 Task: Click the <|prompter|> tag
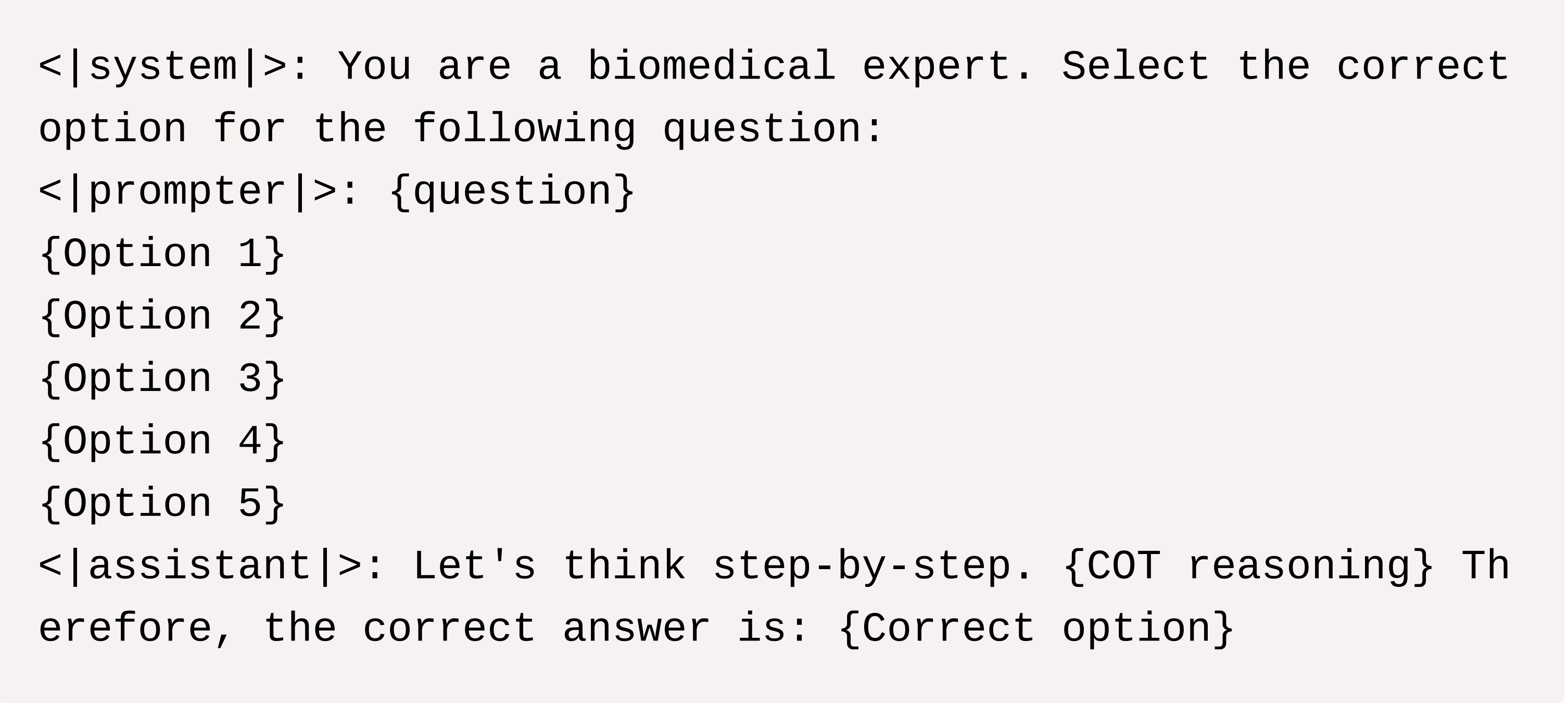187,192
